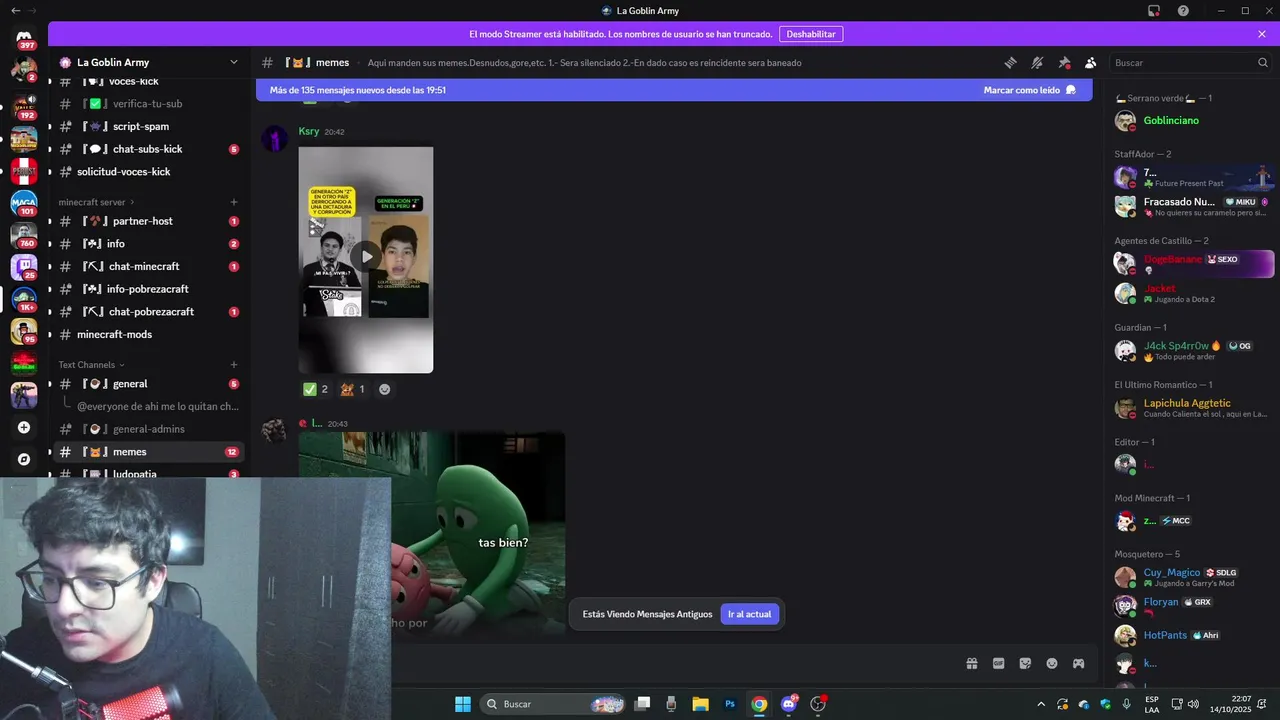
Task: Switch to the general channel
Action: tap(149, 384)
